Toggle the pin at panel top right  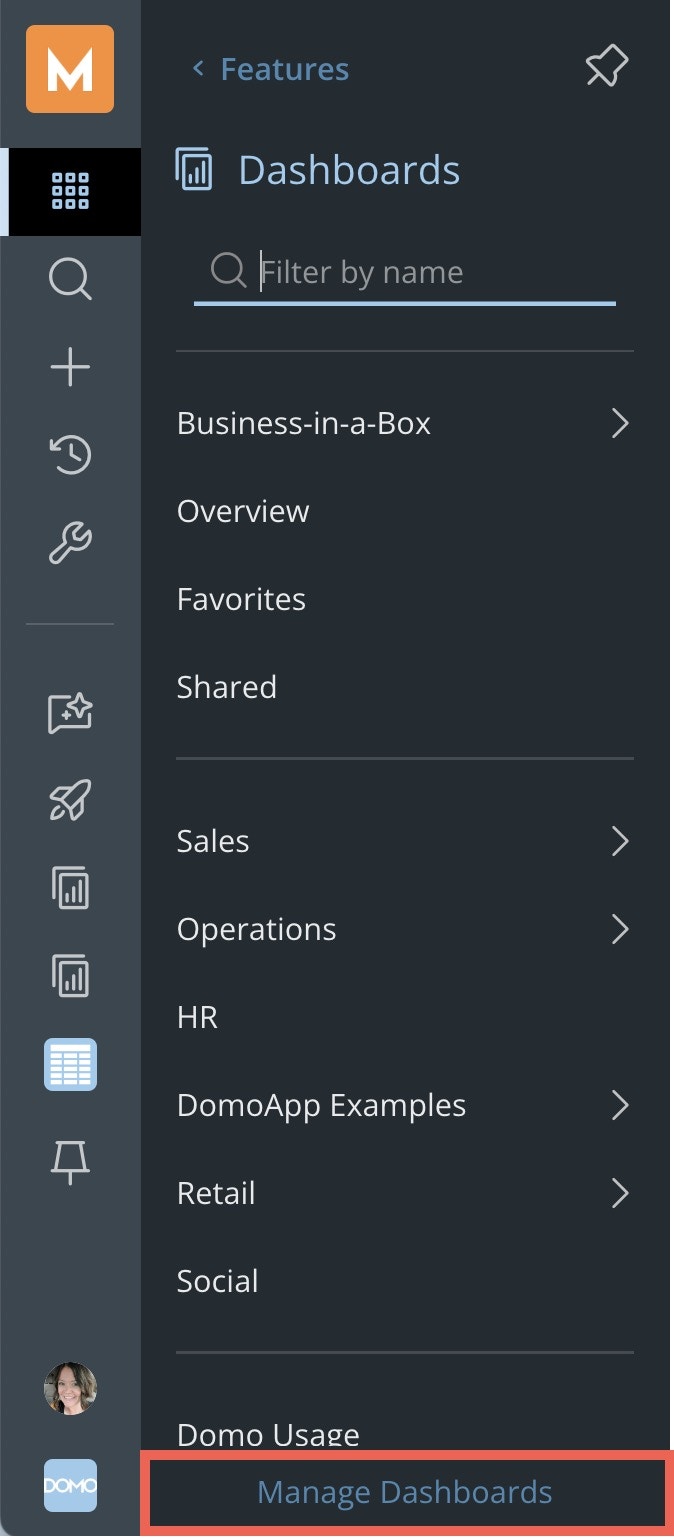[606, 68]
